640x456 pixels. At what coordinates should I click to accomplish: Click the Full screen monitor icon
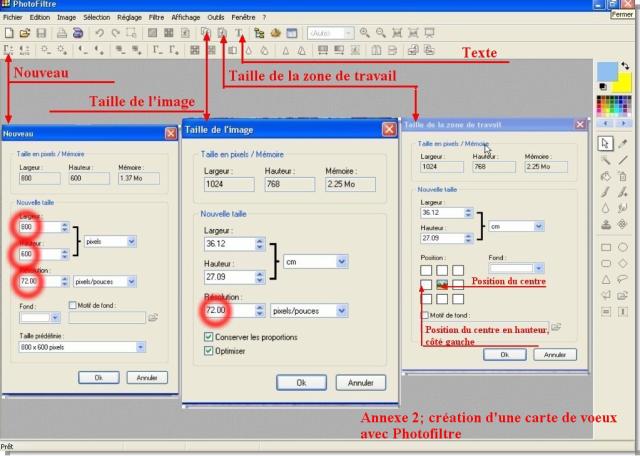pyautogui.click(x=429, y=33)
